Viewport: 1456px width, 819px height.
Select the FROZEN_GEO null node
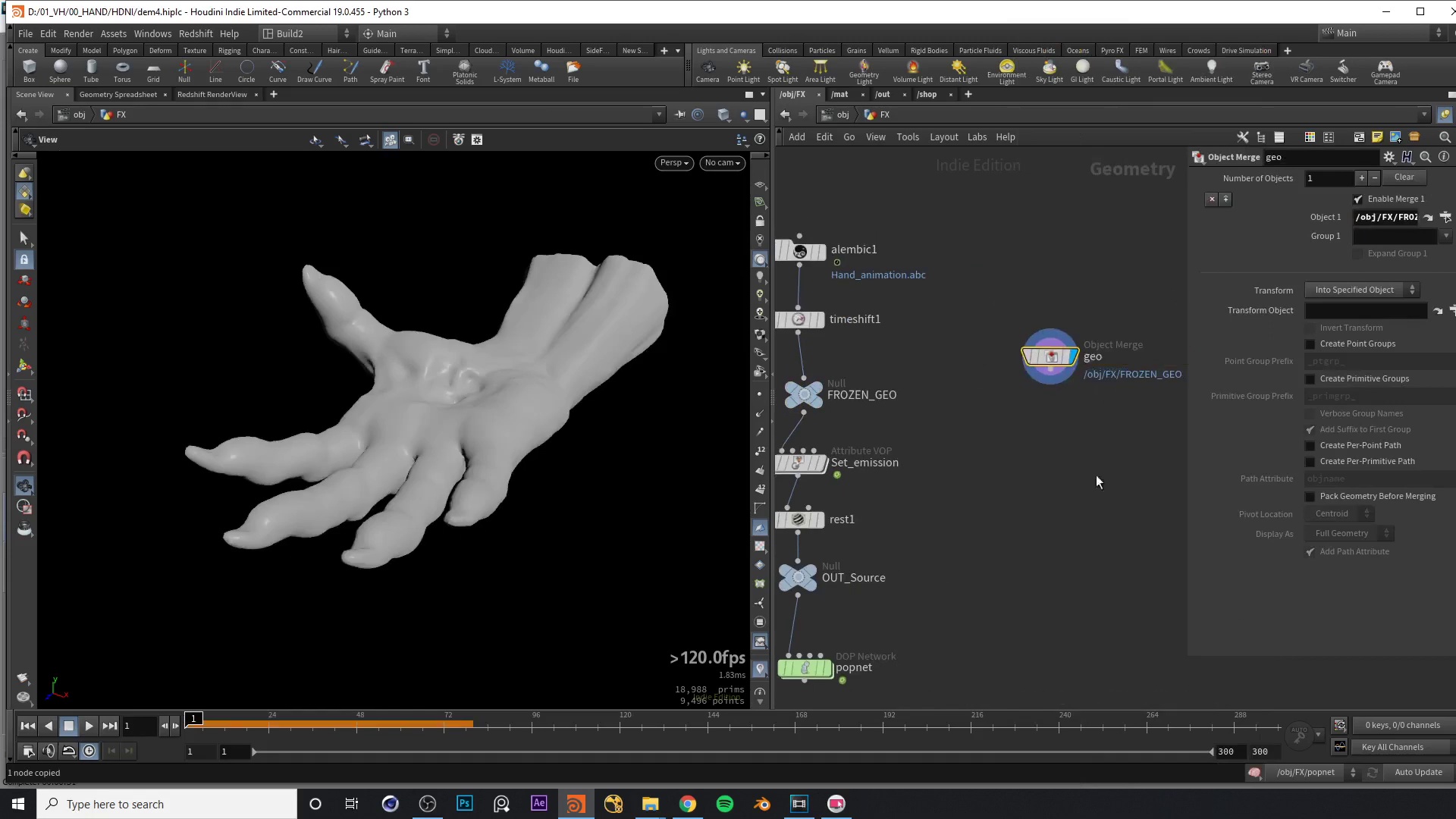coord(803,394)
